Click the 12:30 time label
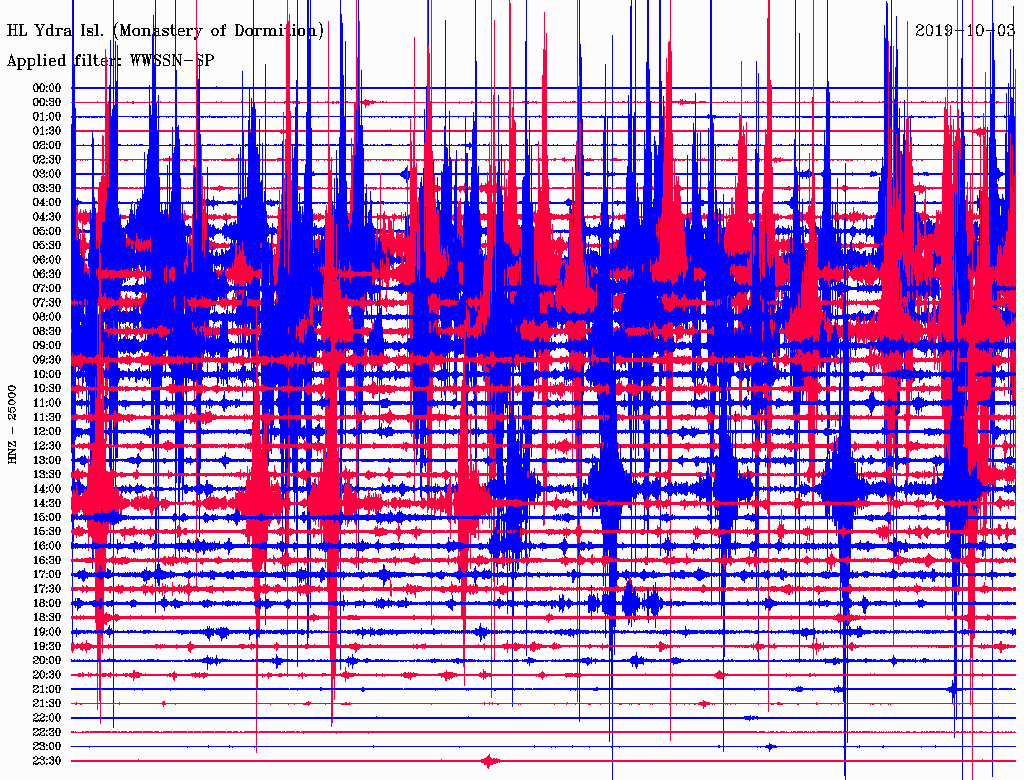 pos(47,446)
